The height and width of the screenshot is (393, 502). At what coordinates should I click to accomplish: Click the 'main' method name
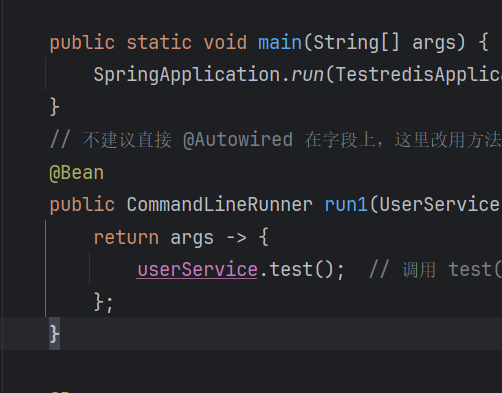click(x=280, y=43)
